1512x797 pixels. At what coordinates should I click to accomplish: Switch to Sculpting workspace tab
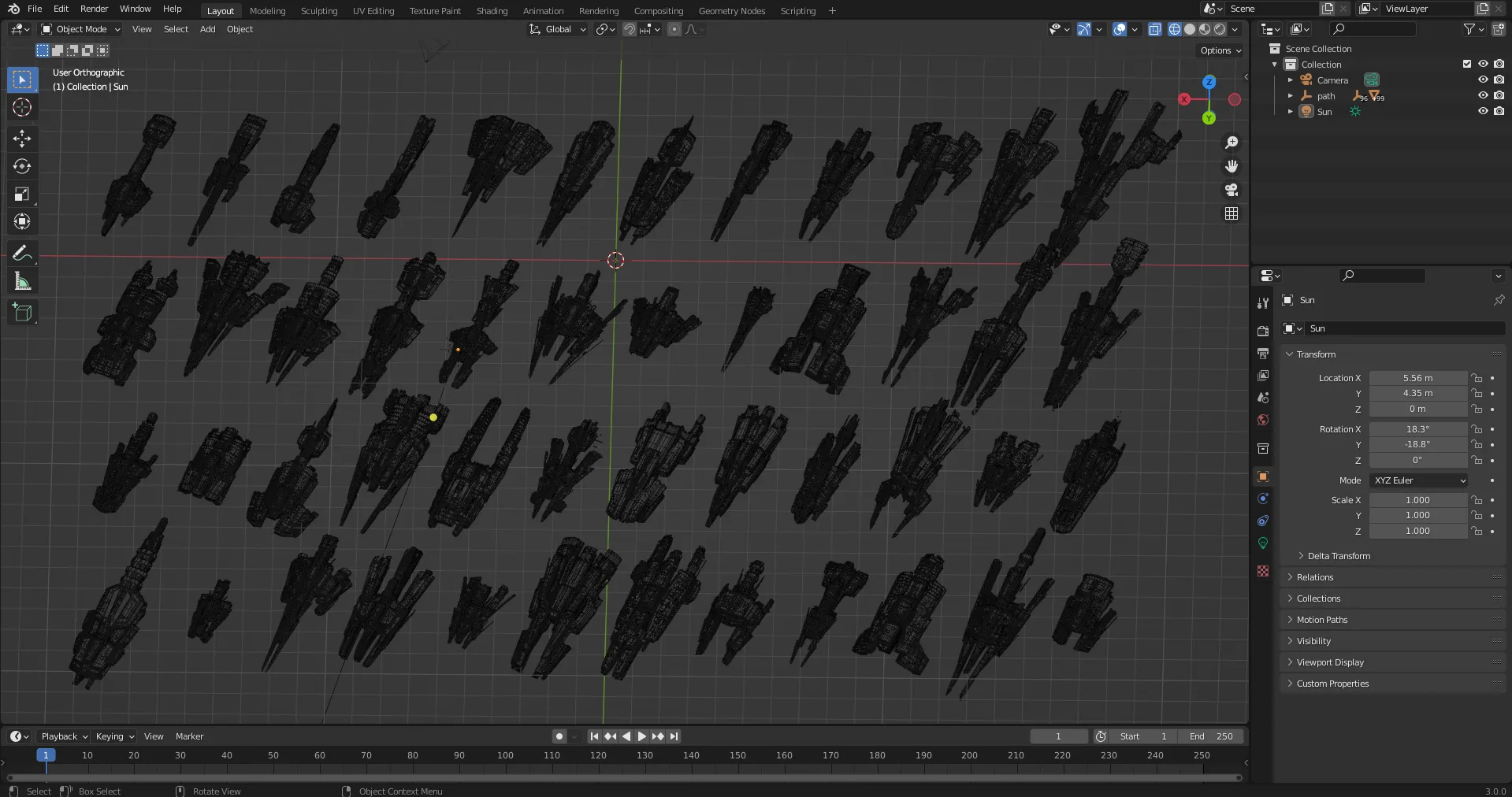[319, 11]
